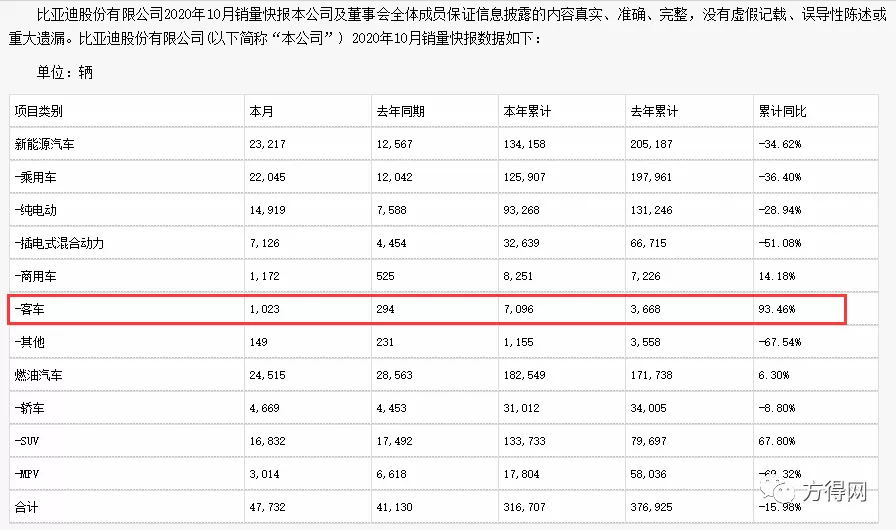Viewport: 896px width, 530px height.
Task: Click the total value '376,925'
Action: [651, 507]
